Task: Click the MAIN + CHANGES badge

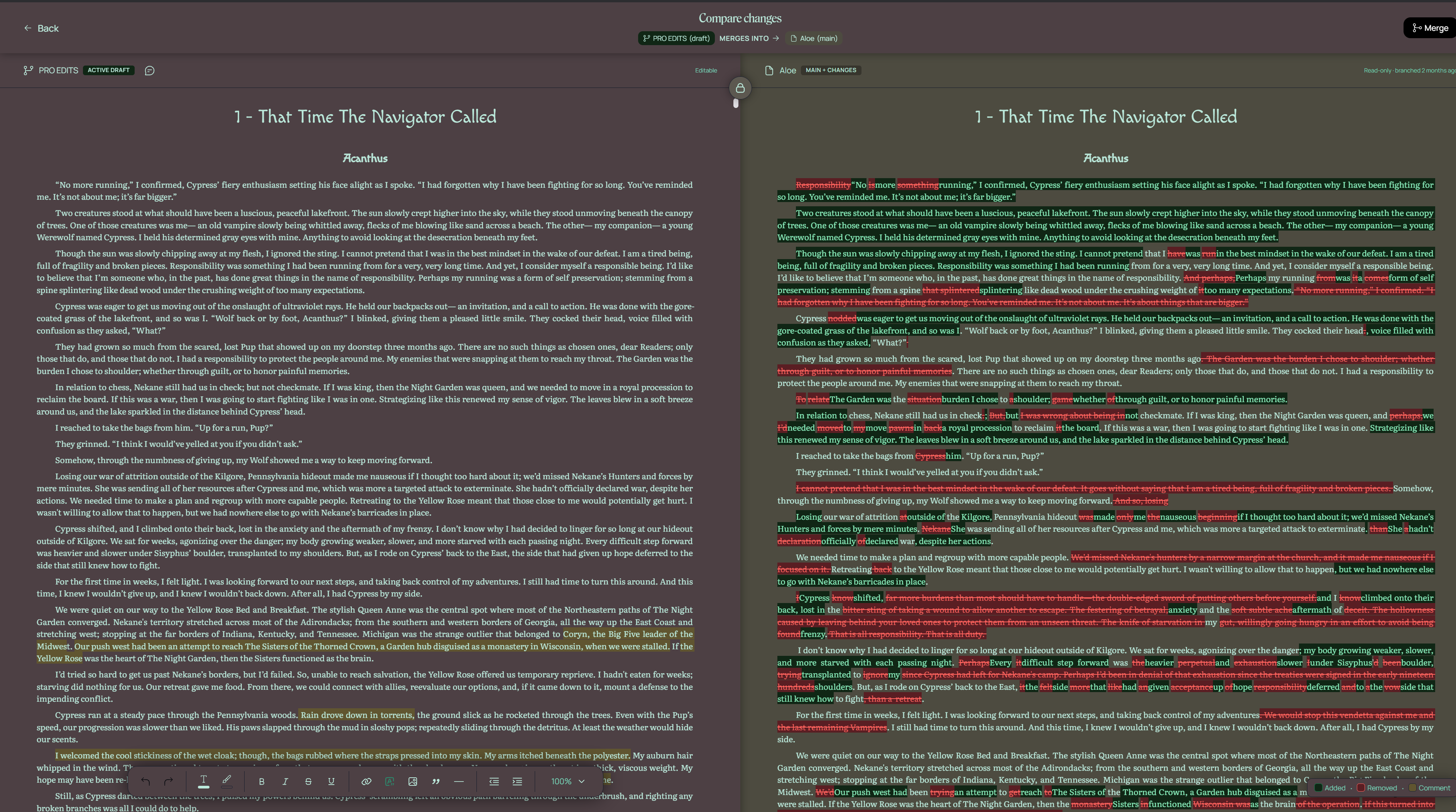Action: [x=831, y=70]
